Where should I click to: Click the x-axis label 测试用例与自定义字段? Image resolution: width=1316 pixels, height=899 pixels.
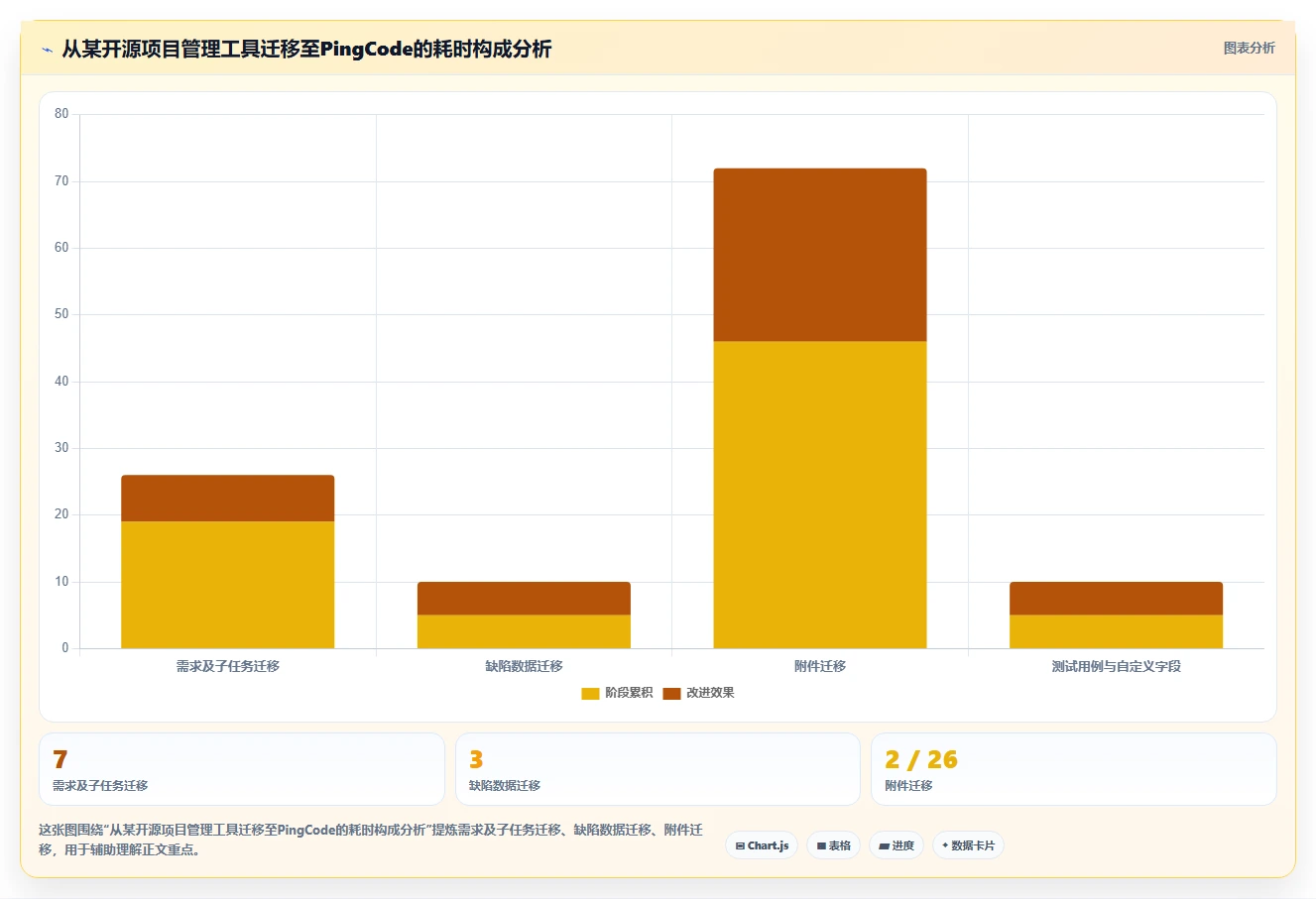1116,666
